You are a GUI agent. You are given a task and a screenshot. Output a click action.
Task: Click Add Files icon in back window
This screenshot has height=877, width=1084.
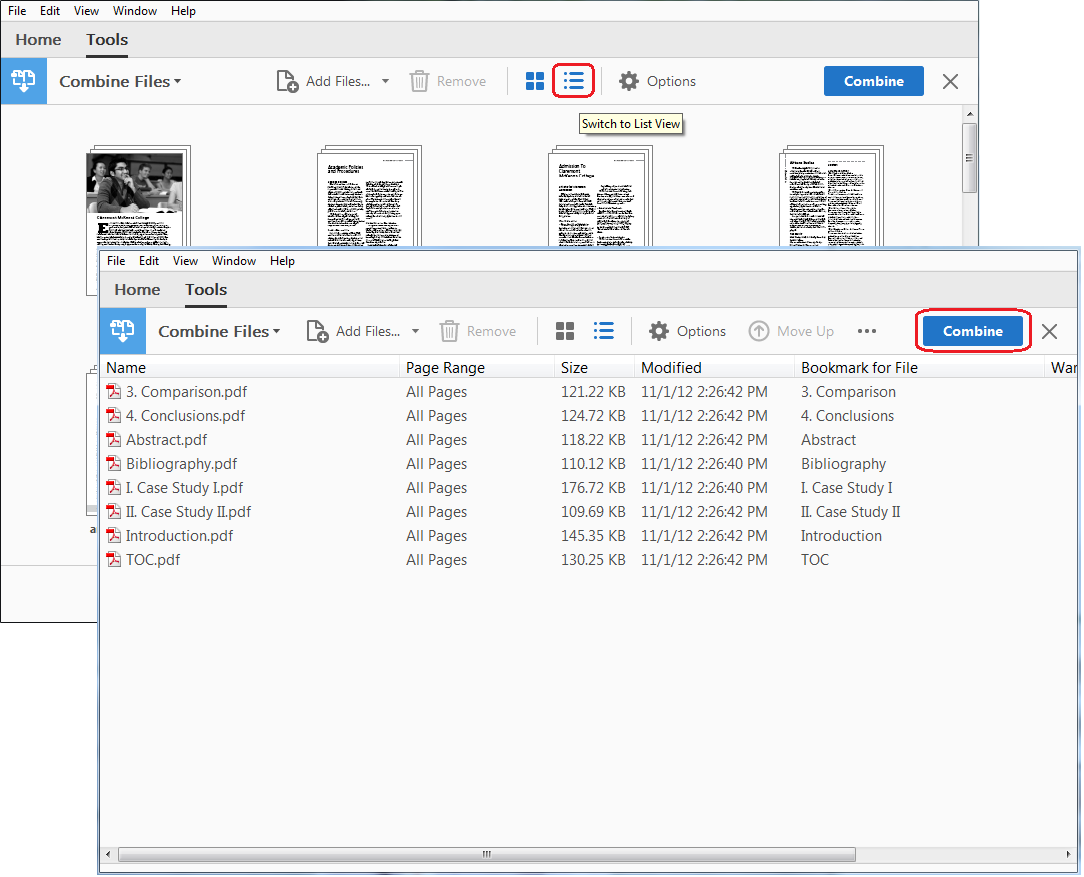click(x=287, y=81)
